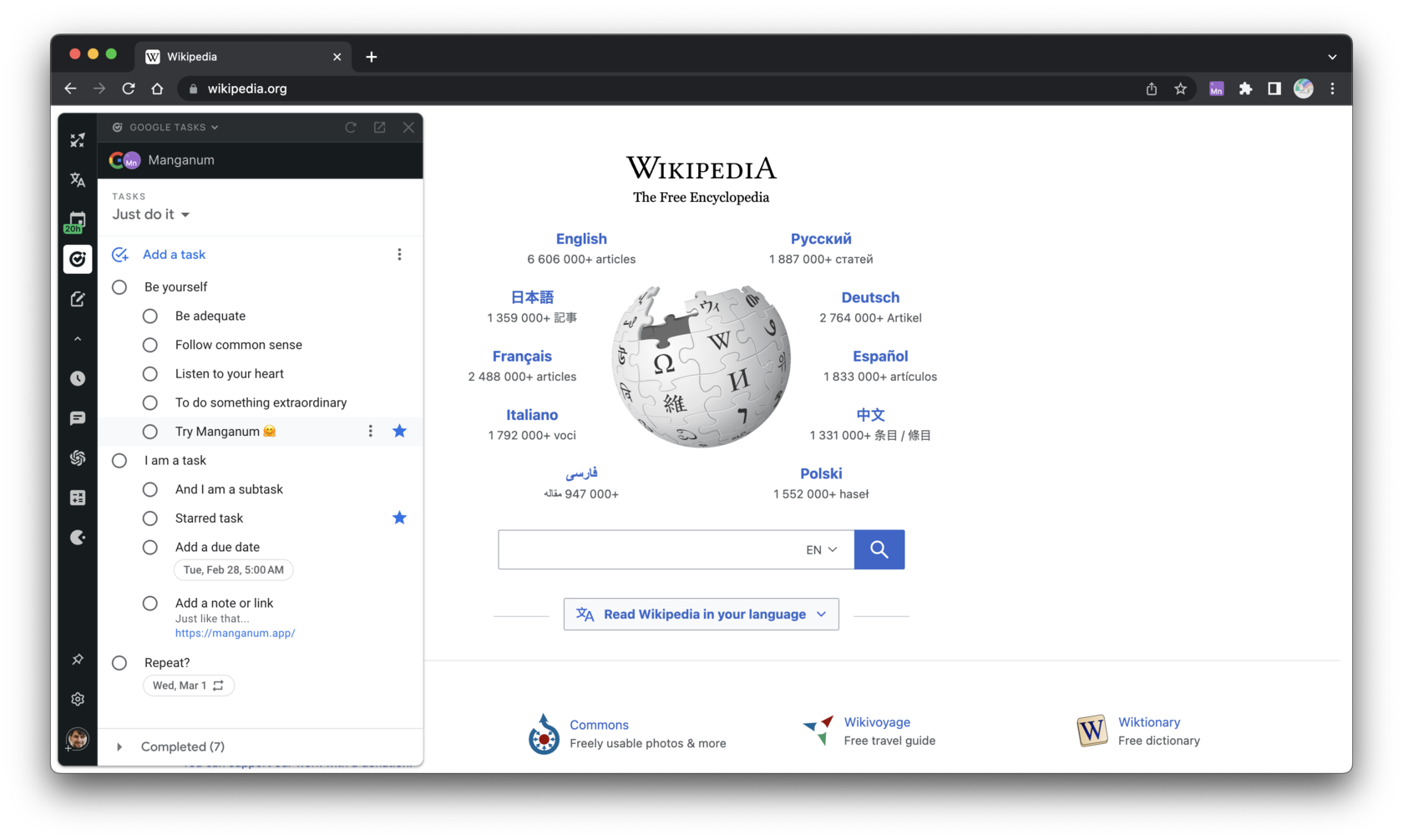Complete the Starred task item

coord(149,518)
